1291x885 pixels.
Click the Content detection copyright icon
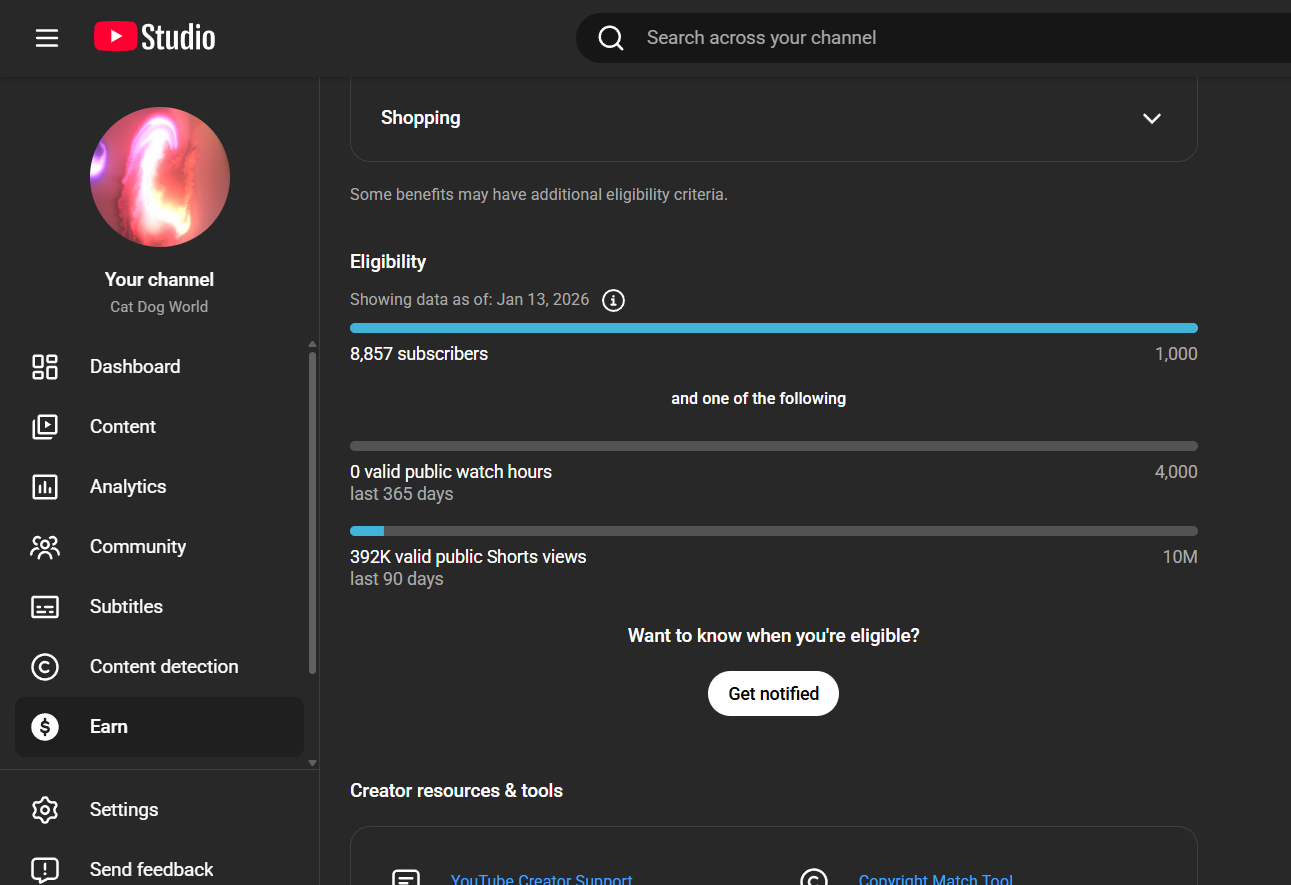[45, 667]
